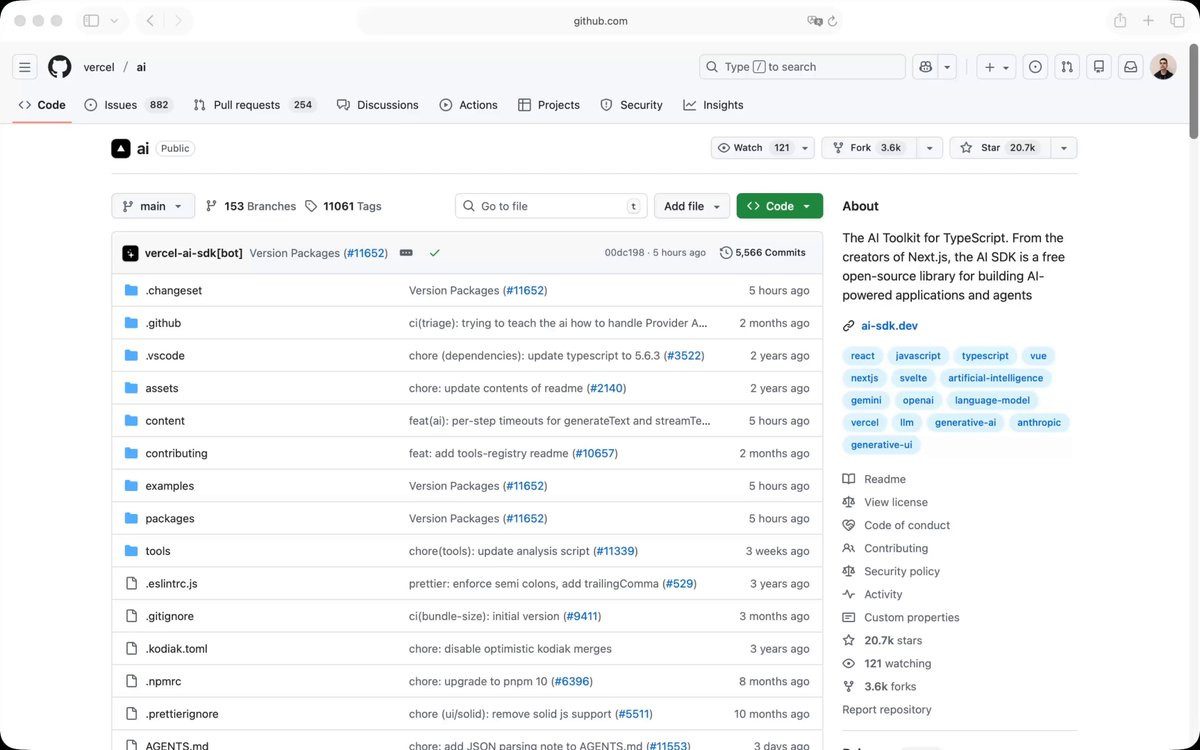Open the Copilot chat icon
Viewport: 1200px width, 750px height.
click(926, 67)
